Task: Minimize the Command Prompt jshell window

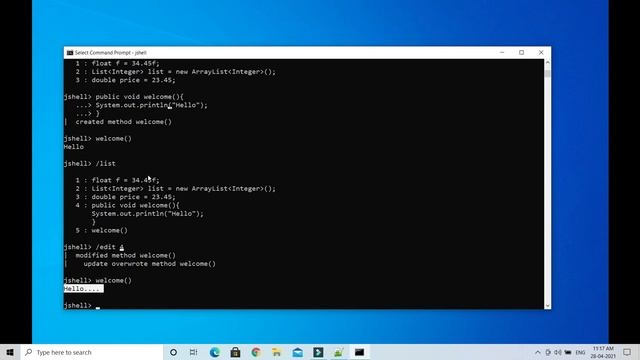Action: click(502, 52)
